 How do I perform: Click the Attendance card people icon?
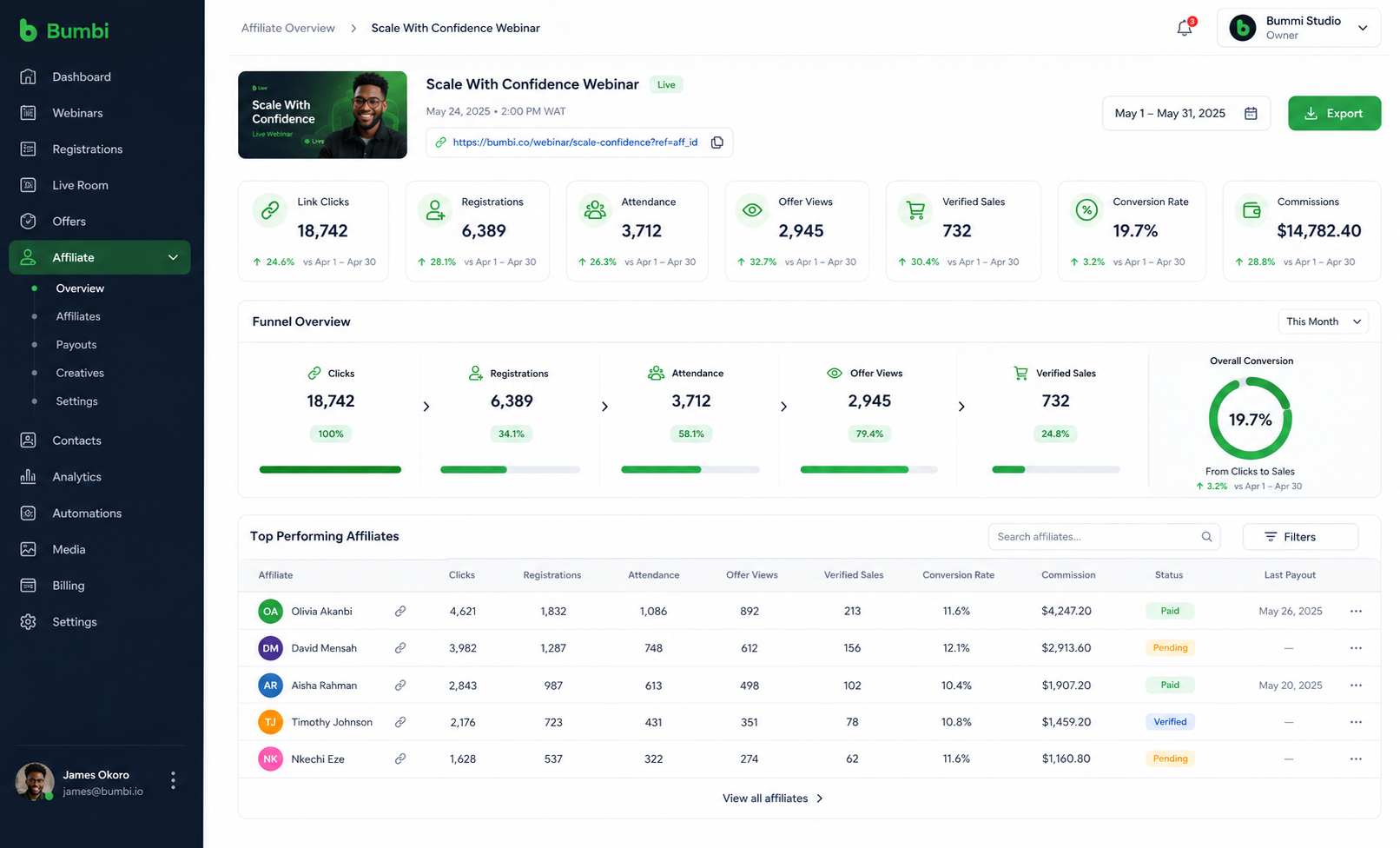click(x=596, y=210)
